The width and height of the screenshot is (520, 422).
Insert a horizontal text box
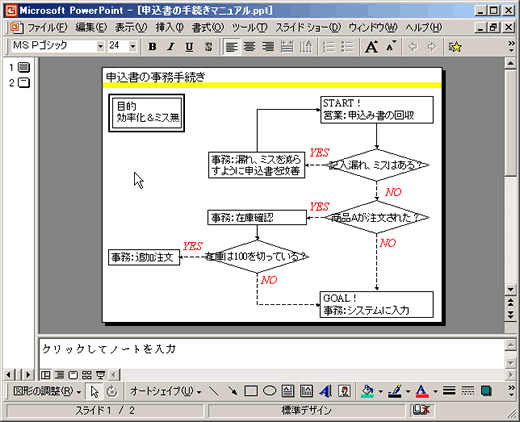(x=288, y=391)
